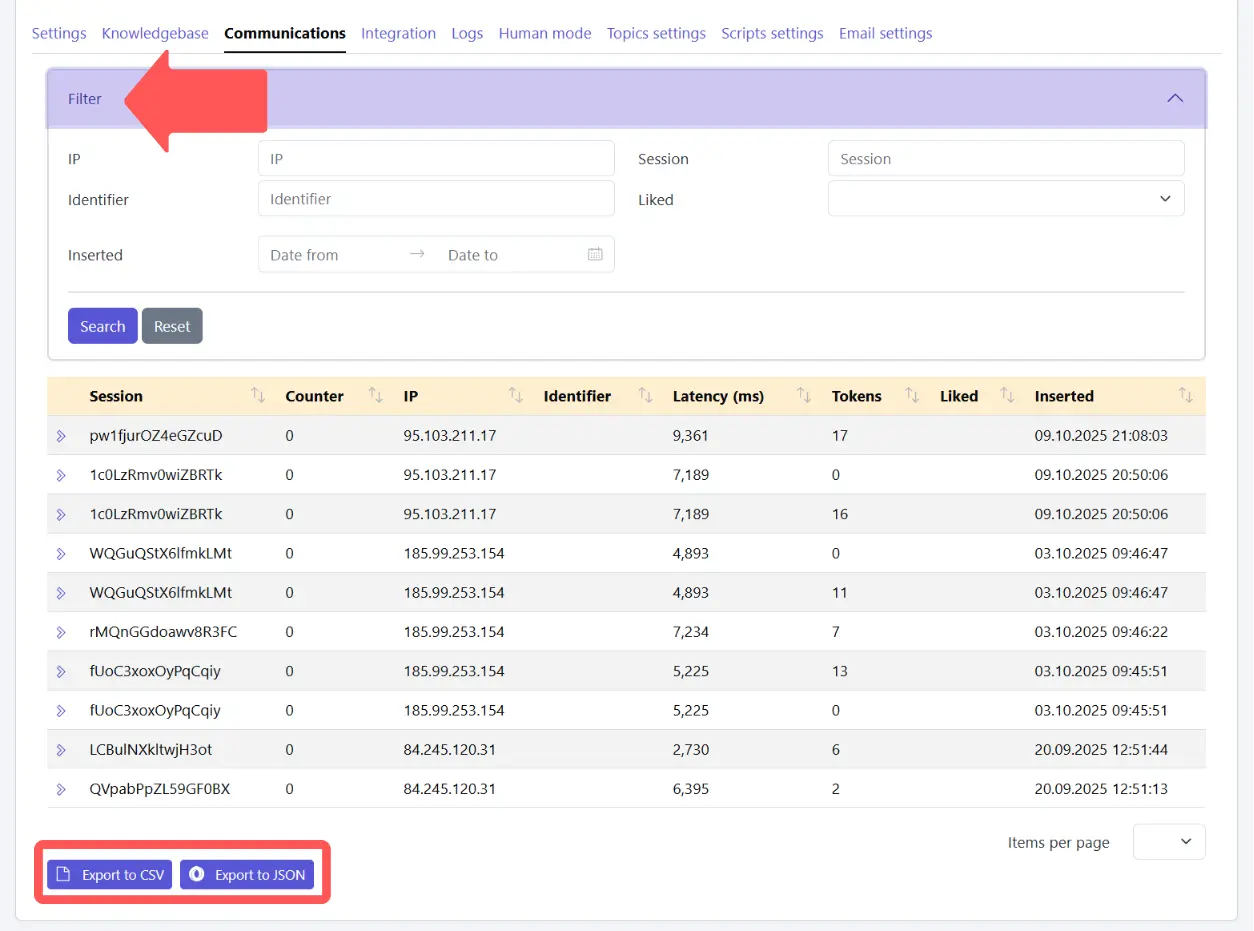Open the calendar icon in the Date to field

(596, 254)
